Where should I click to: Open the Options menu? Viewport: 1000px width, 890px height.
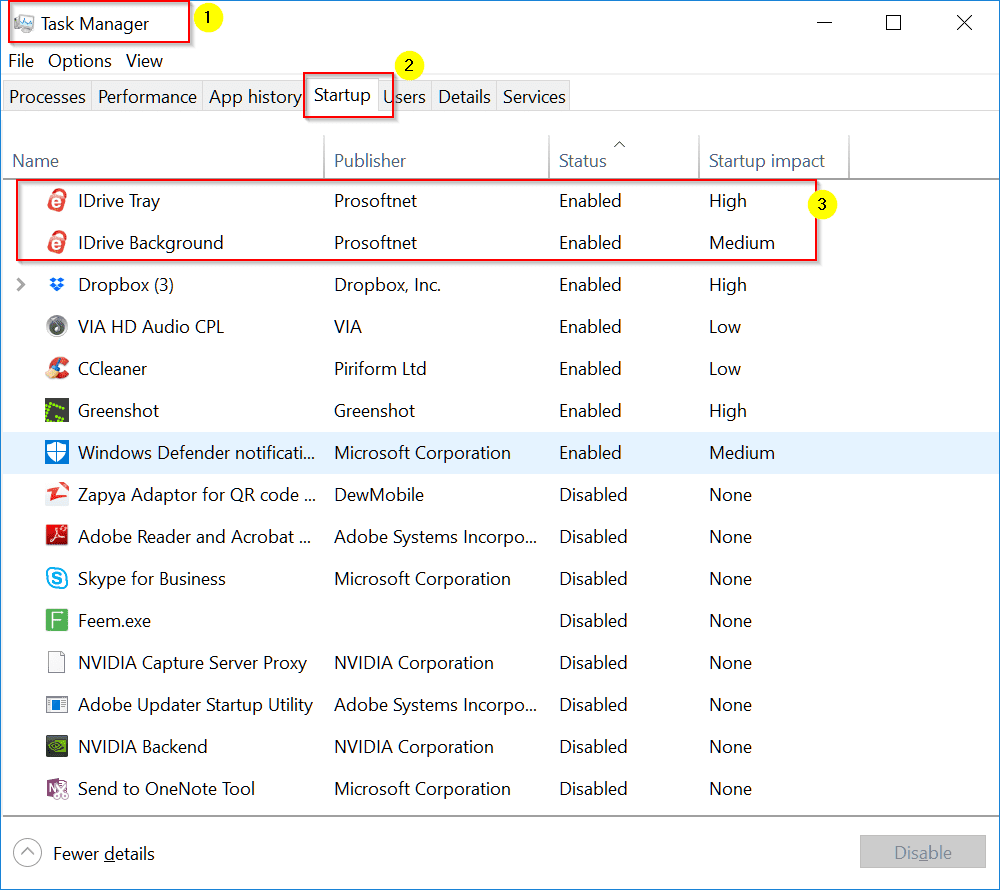[80, 61]
